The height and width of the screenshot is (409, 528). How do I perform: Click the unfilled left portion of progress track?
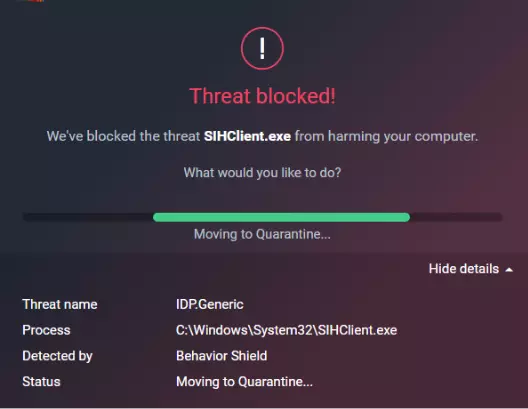click(x=88, y=217)
